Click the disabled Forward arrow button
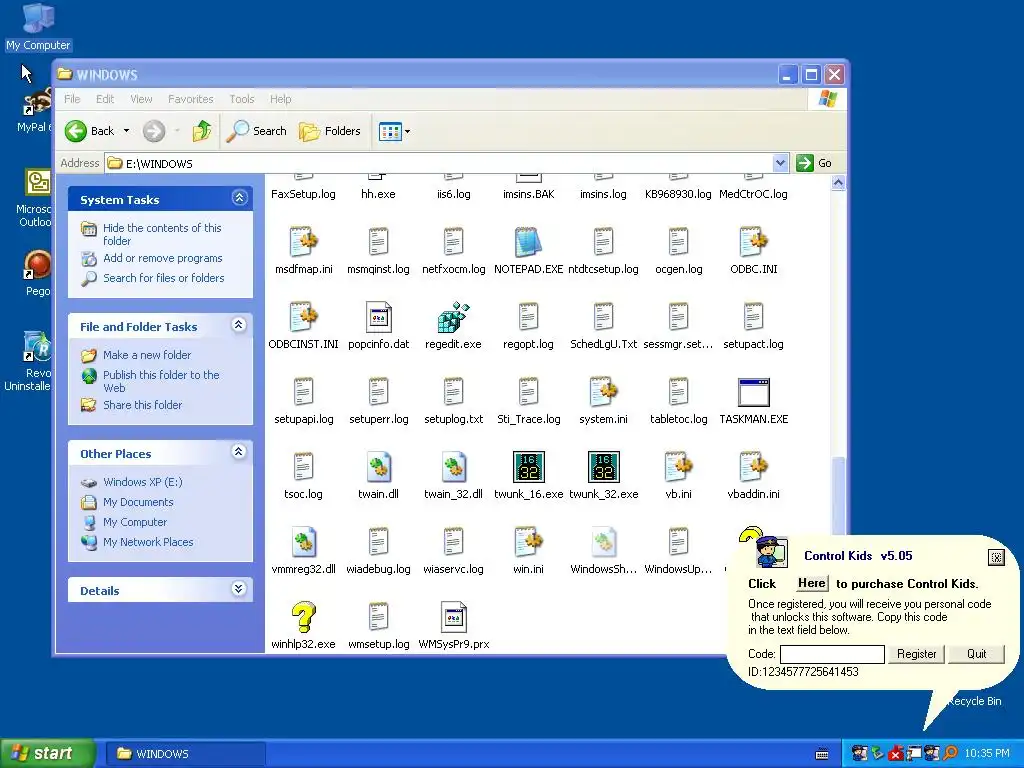 point(154,131)
